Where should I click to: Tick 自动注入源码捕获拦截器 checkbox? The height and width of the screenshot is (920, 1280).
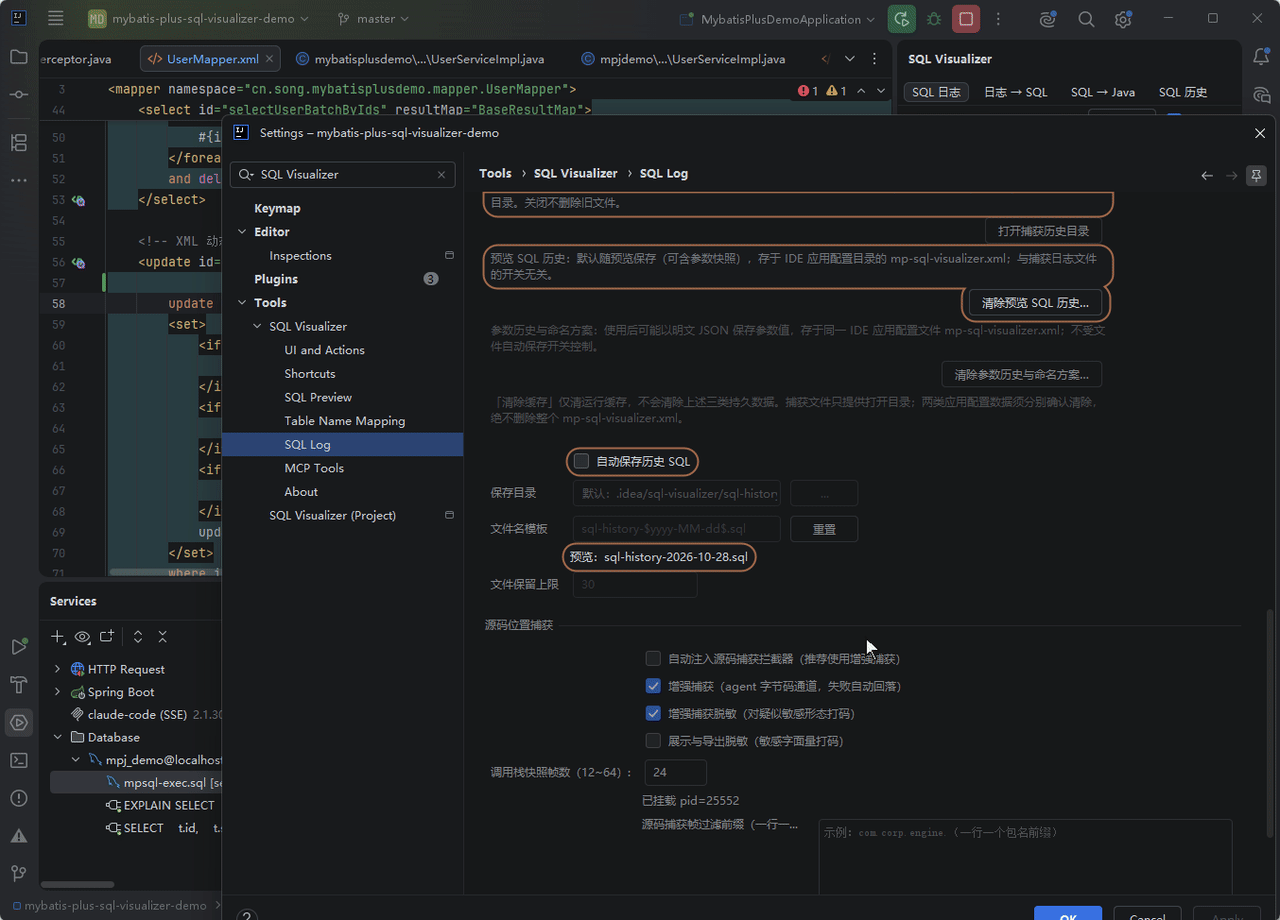tap(653, 659)
